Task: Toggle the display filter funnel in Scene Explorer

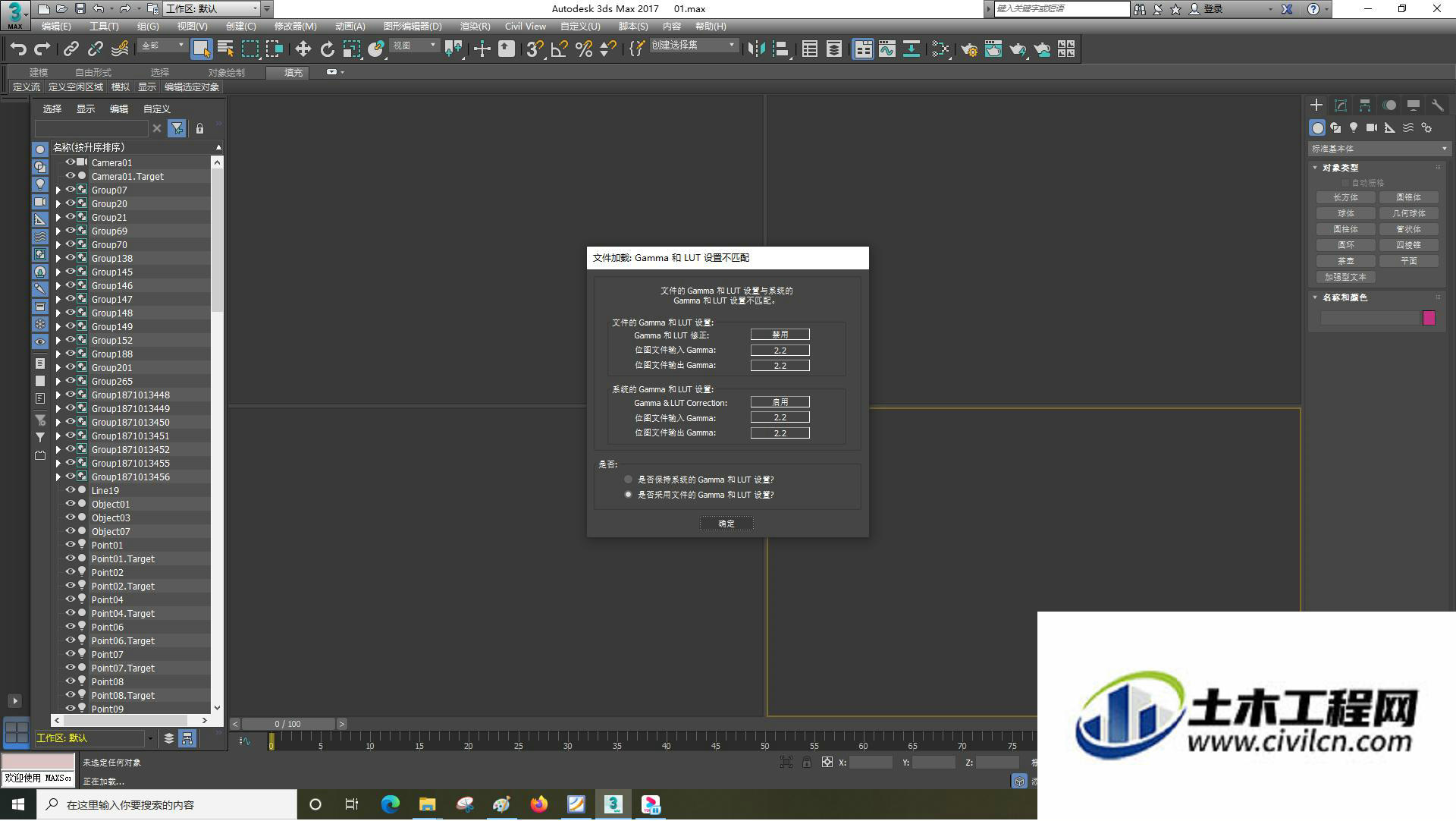Action: pos(177,128)
